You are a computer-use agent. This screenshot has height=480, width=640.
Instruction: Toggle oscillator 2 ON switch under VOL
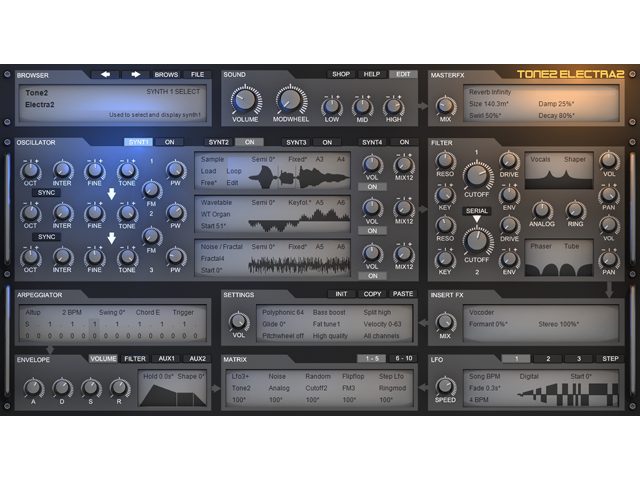point(372,231)
